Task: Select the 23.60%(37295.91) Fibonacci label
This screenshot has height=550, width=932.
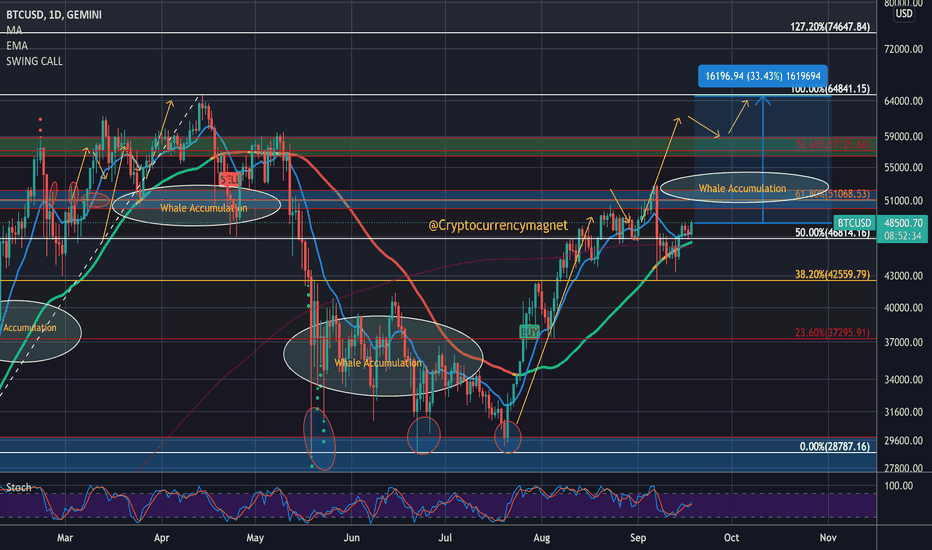Action: 832,332
